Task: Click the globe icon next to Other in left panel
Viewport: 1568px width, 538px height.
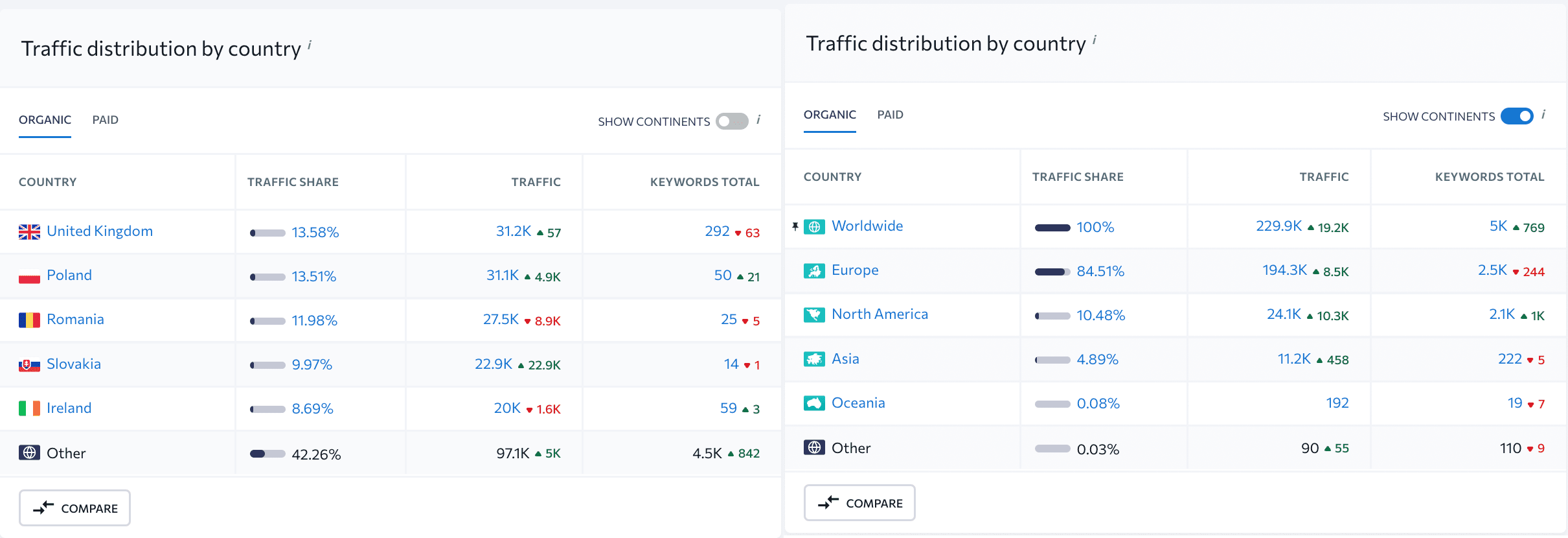Action: (x=29, y=453)
